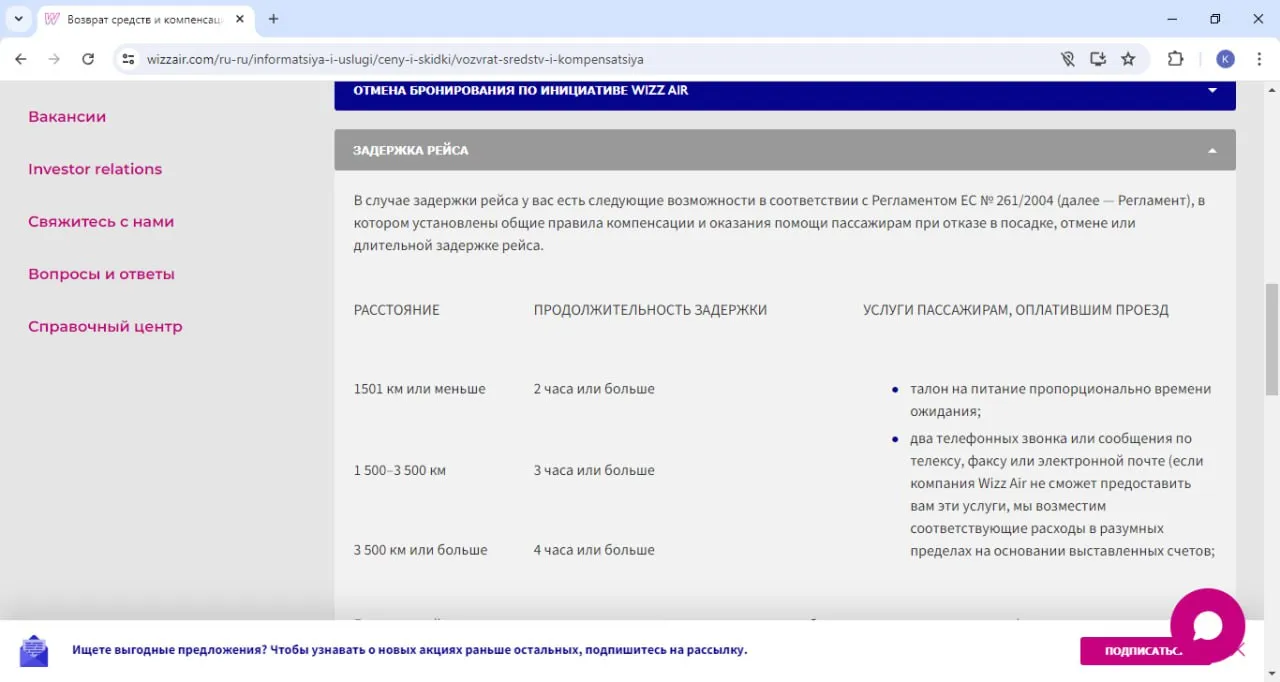Open the Справочный центр link
This screenshot has height=682, width=1280.
click(105, 327)
